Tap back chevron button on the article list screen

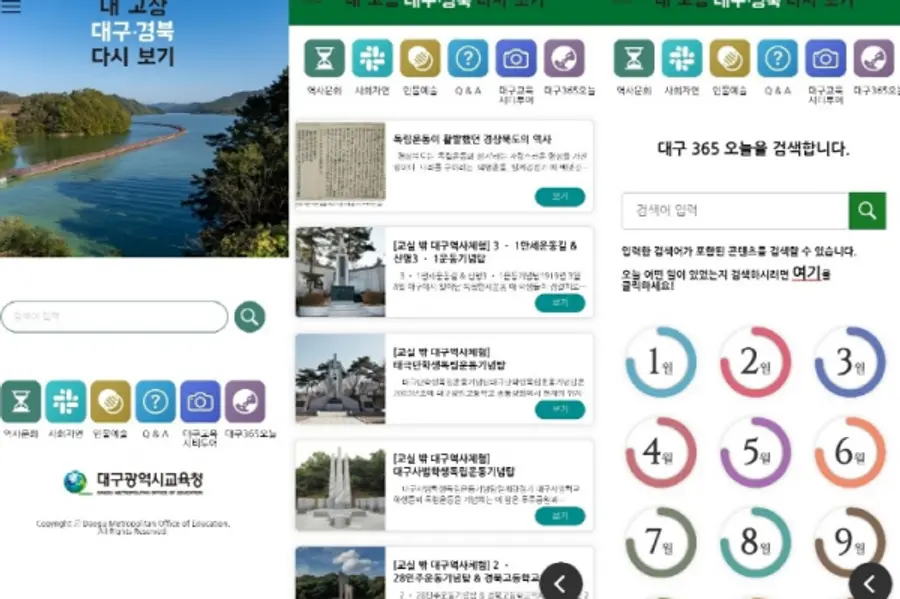tap(562, 582)
